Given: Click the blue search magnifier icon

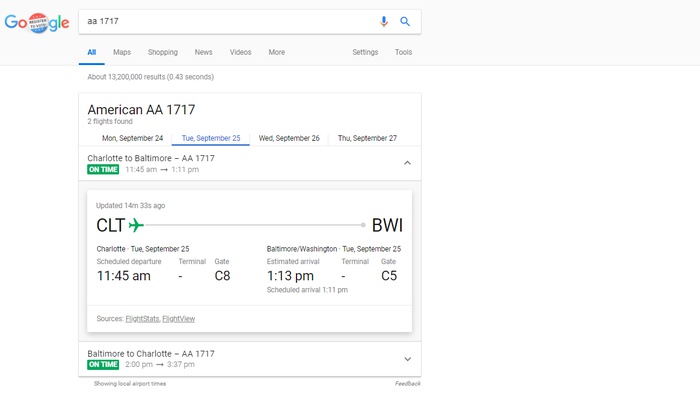Looking at the screenshot, I should pos(404,21).
